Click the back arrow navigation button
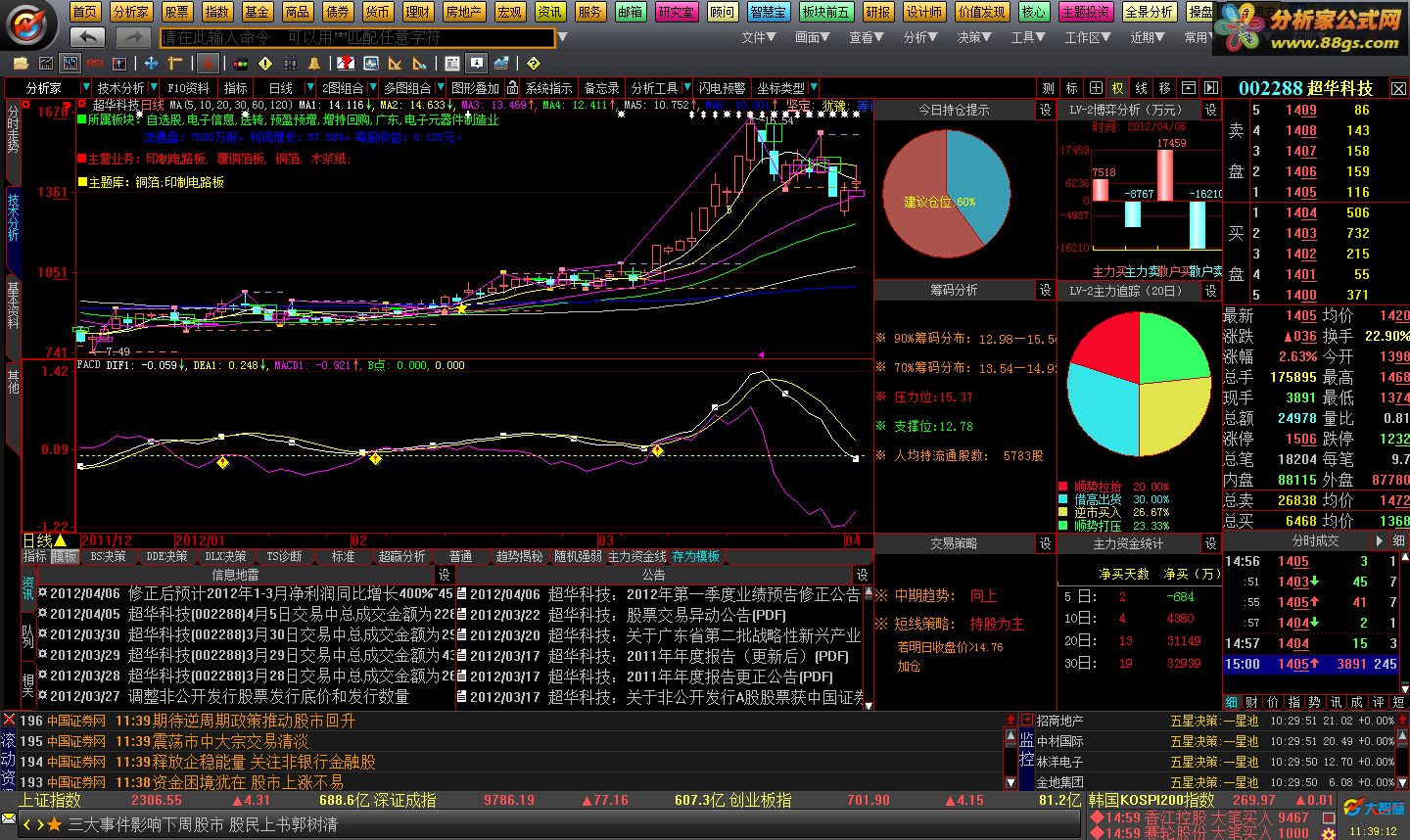1410x840 pixels. (88, 37)
